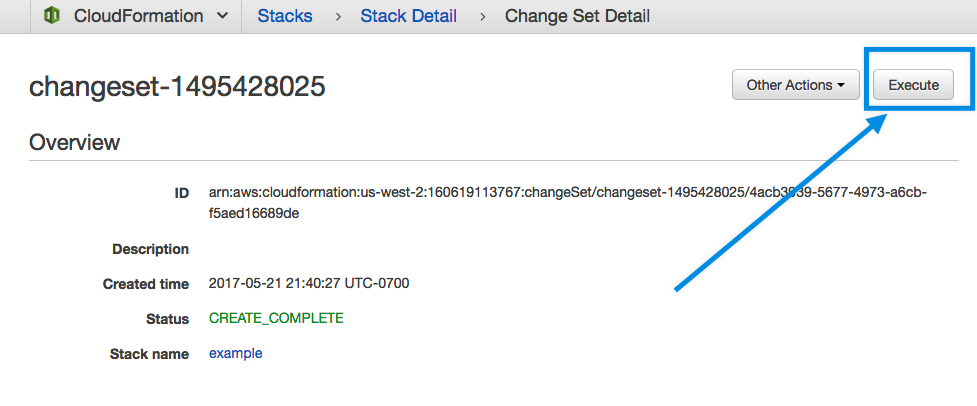This screenshot has width=977, height=406.
Task: Click the Description field label
Action: (x=150, y=249)
